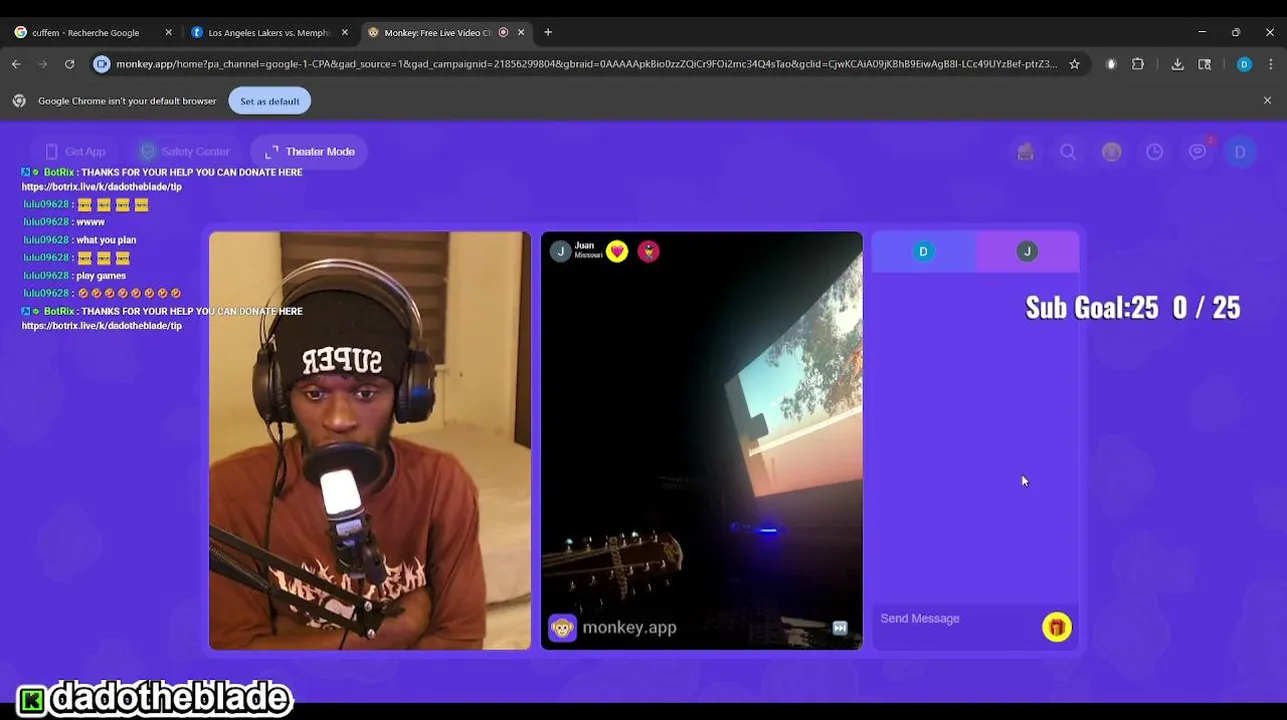
Task: Close the Monkey tab
Action: (521, 33)
